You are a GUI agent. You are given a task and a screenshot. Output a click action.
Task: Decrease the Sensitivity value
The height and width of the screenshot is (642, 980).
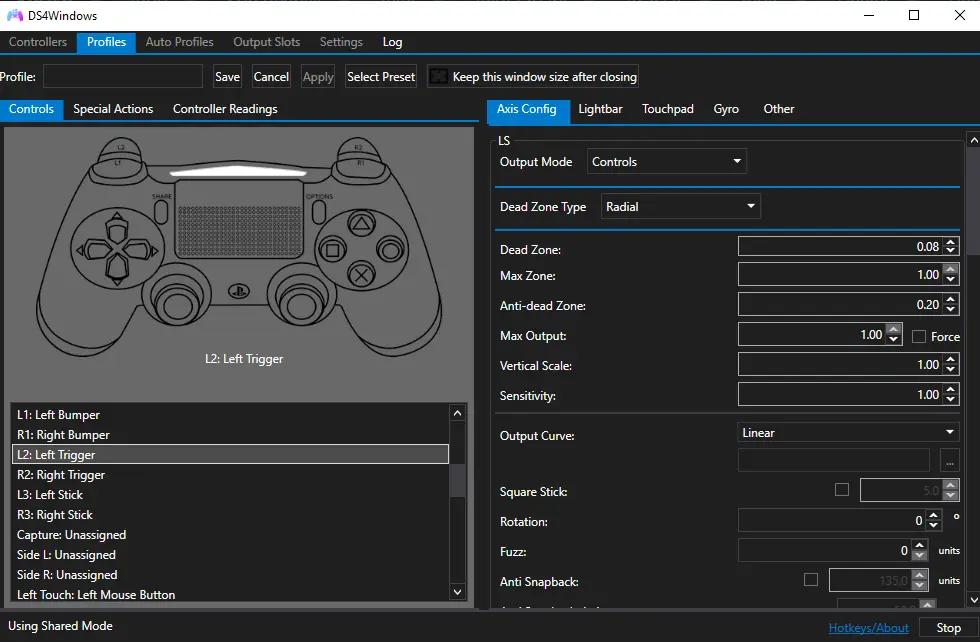click(951, 399)
